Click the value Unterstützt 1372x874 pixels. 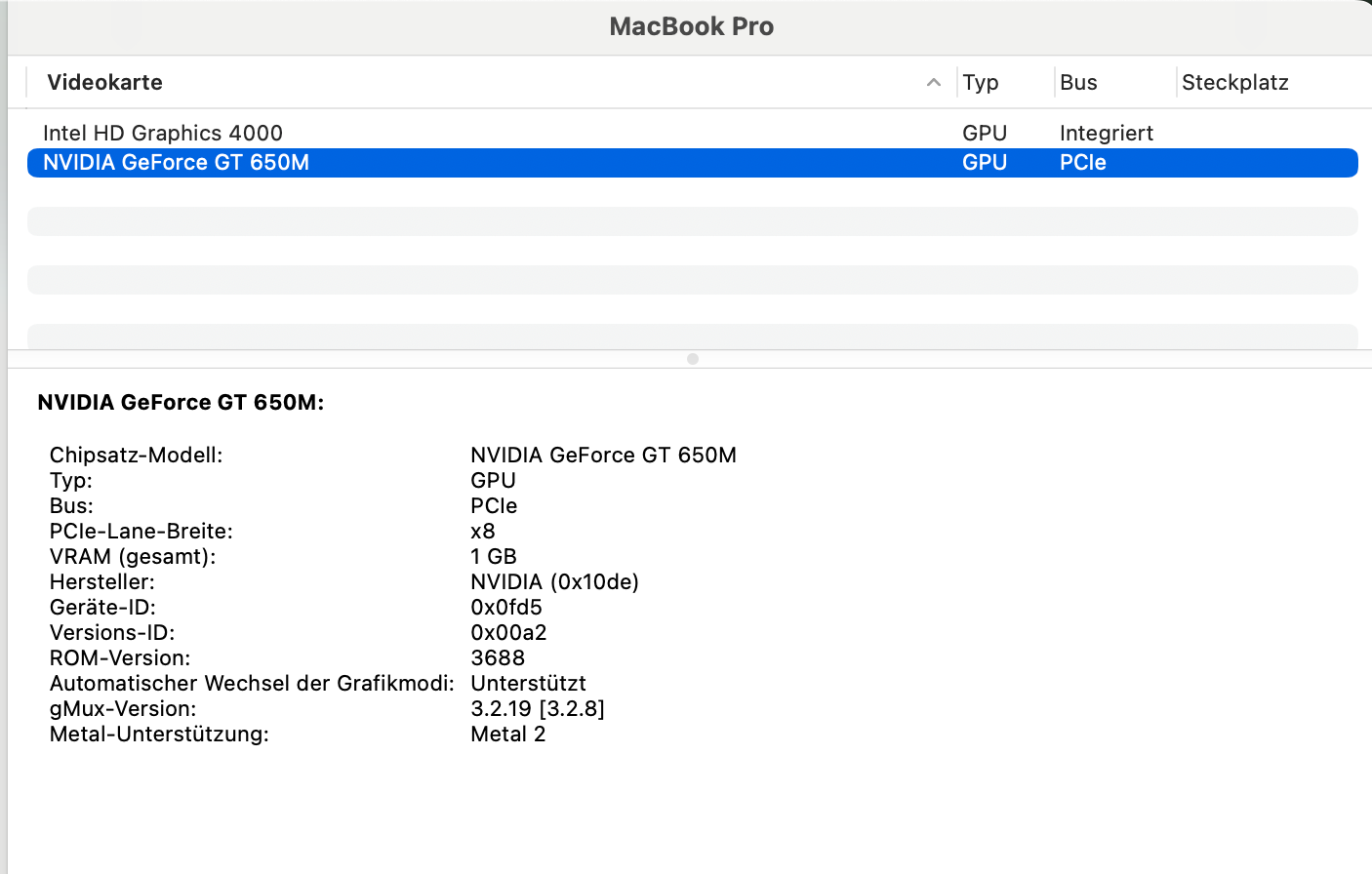(529, 683)
